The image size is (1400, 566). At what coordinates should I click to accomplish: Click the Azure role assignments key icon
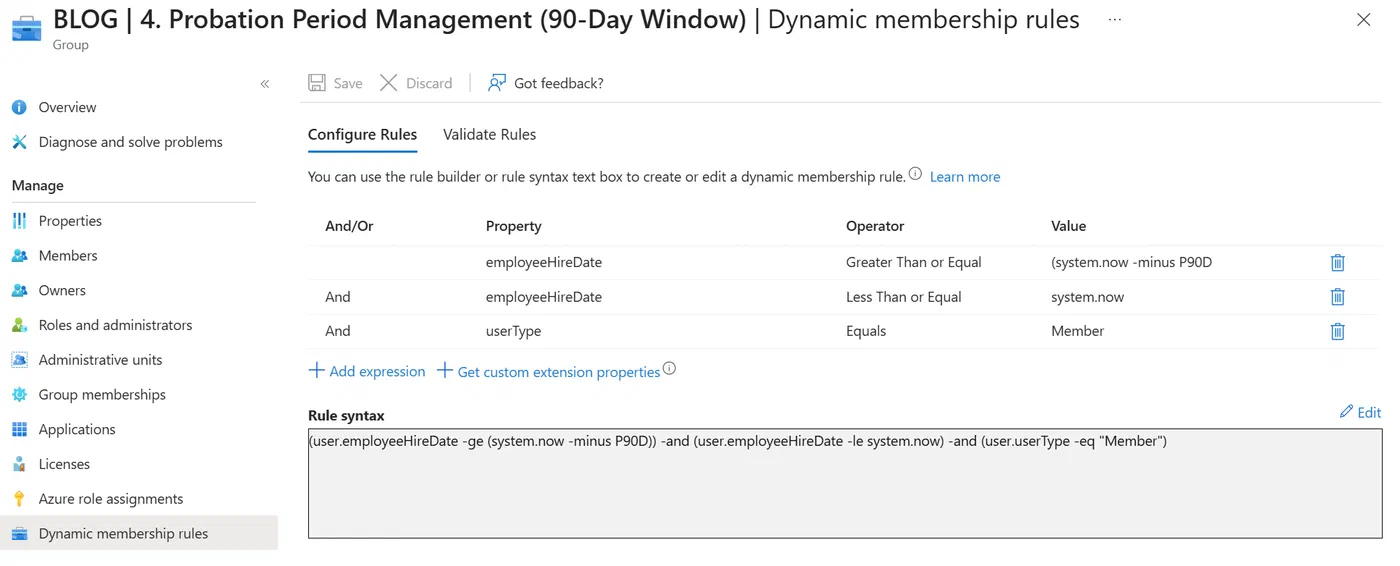point(19,499)
